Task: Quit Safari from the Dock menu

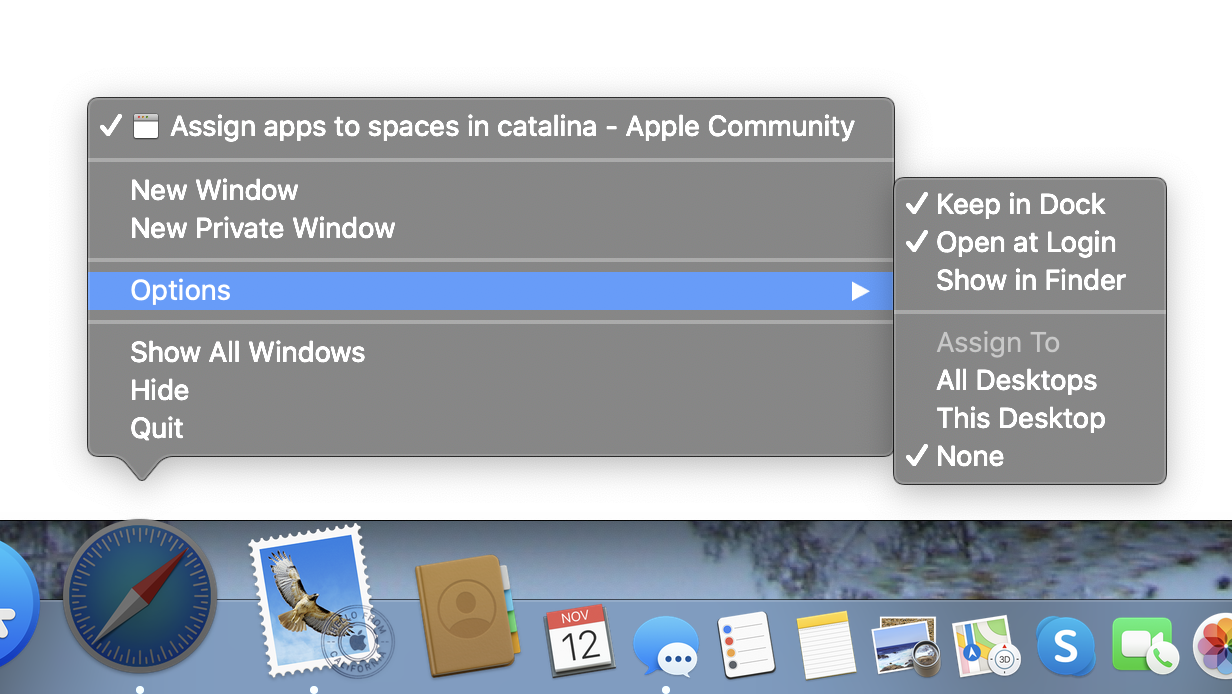Action: point(491,428)
